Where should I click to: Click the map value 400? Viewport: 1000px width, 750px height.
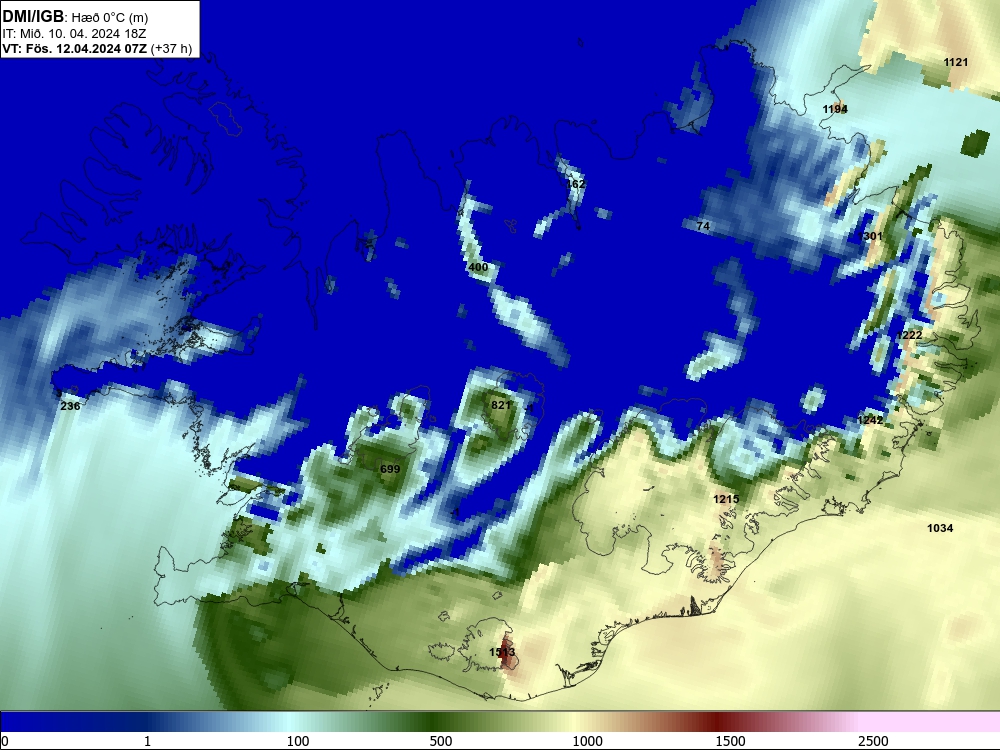(478, 267)
